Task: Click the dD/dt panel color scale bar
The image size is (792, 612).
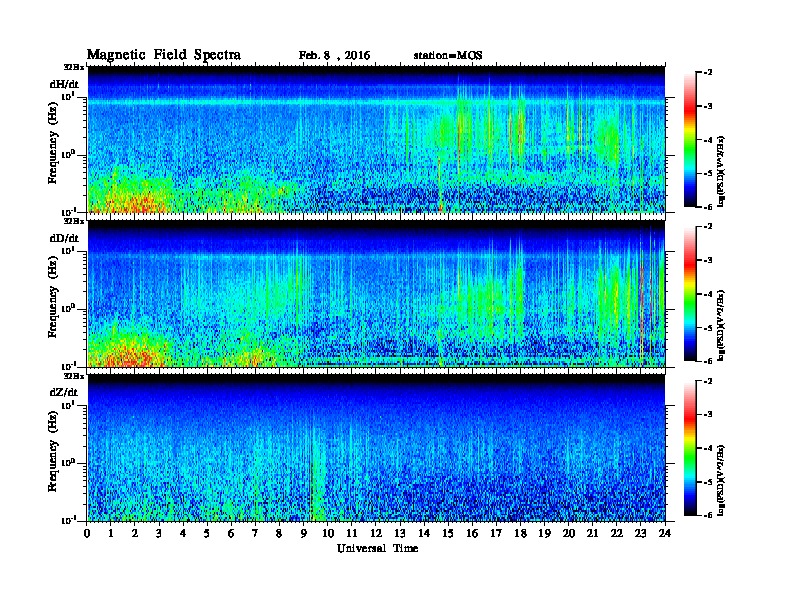Action: 690,293
